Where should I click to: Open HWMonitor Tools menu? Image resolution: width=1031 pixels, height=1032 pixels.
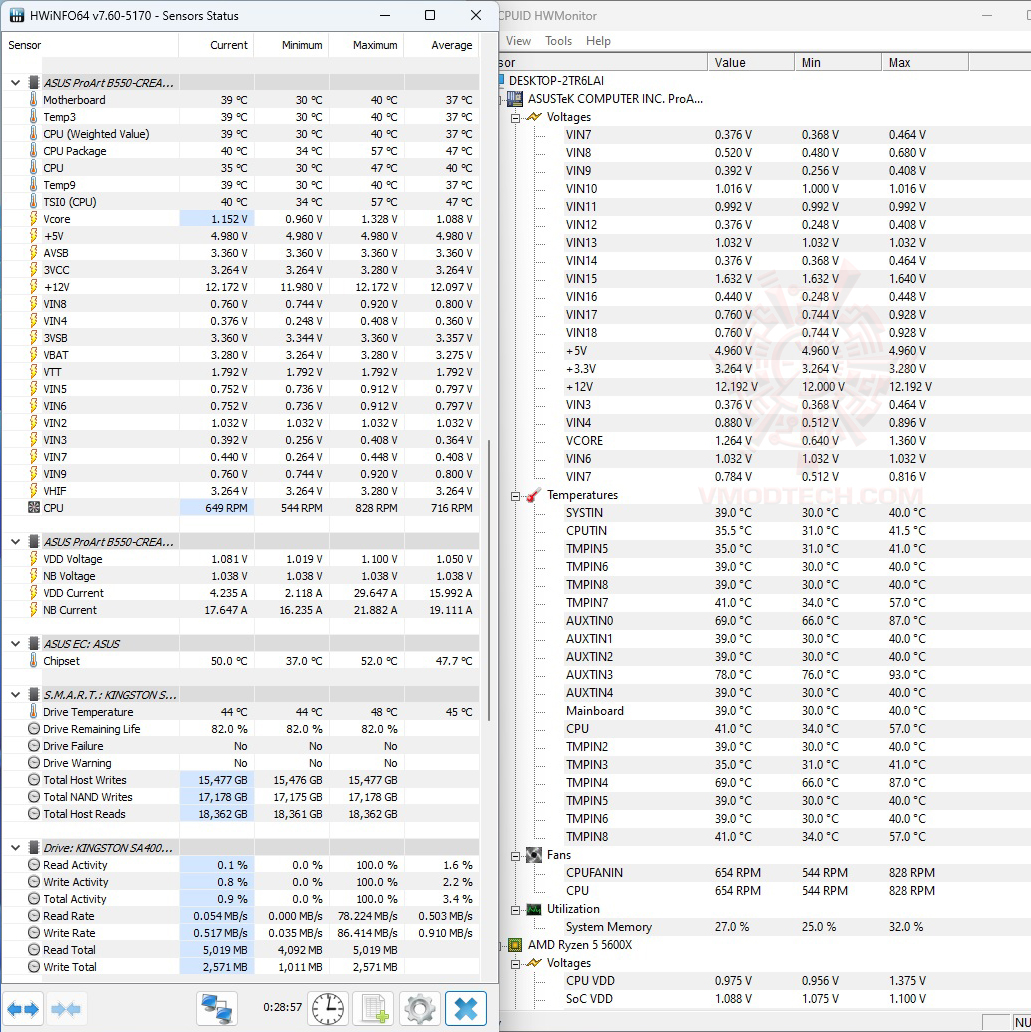(x=558, y=41)
